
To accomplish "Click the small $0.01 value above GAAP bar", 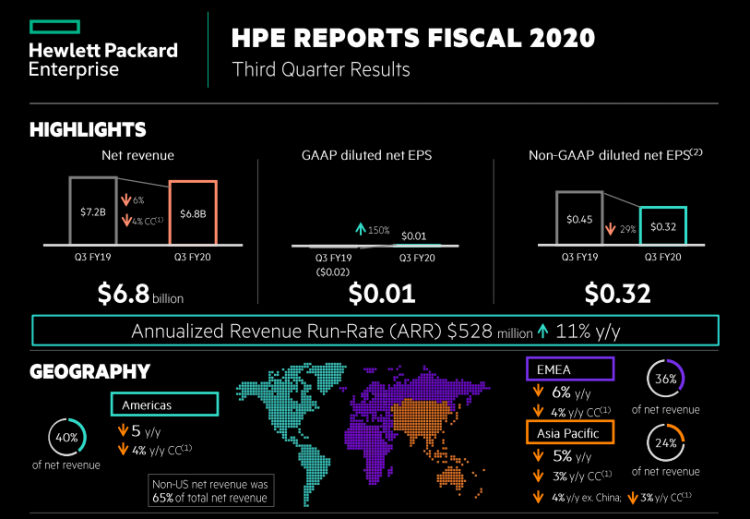I will coord(413,236).
